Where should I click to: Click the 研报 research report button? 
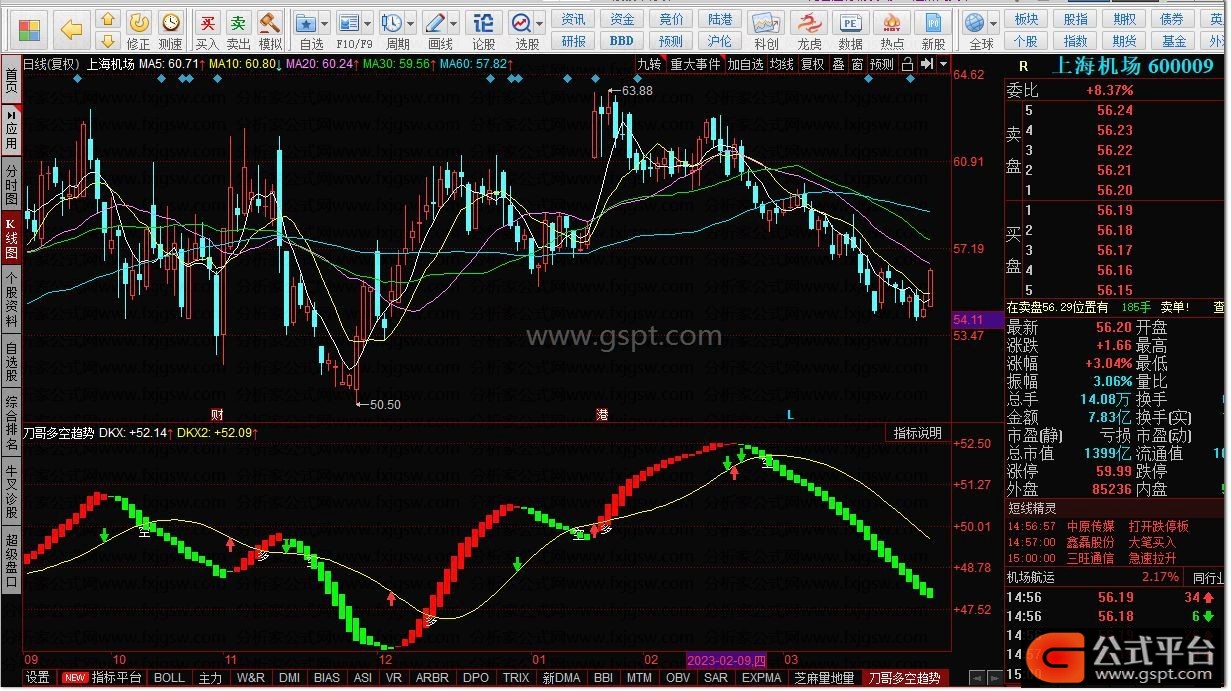[573, 41]
